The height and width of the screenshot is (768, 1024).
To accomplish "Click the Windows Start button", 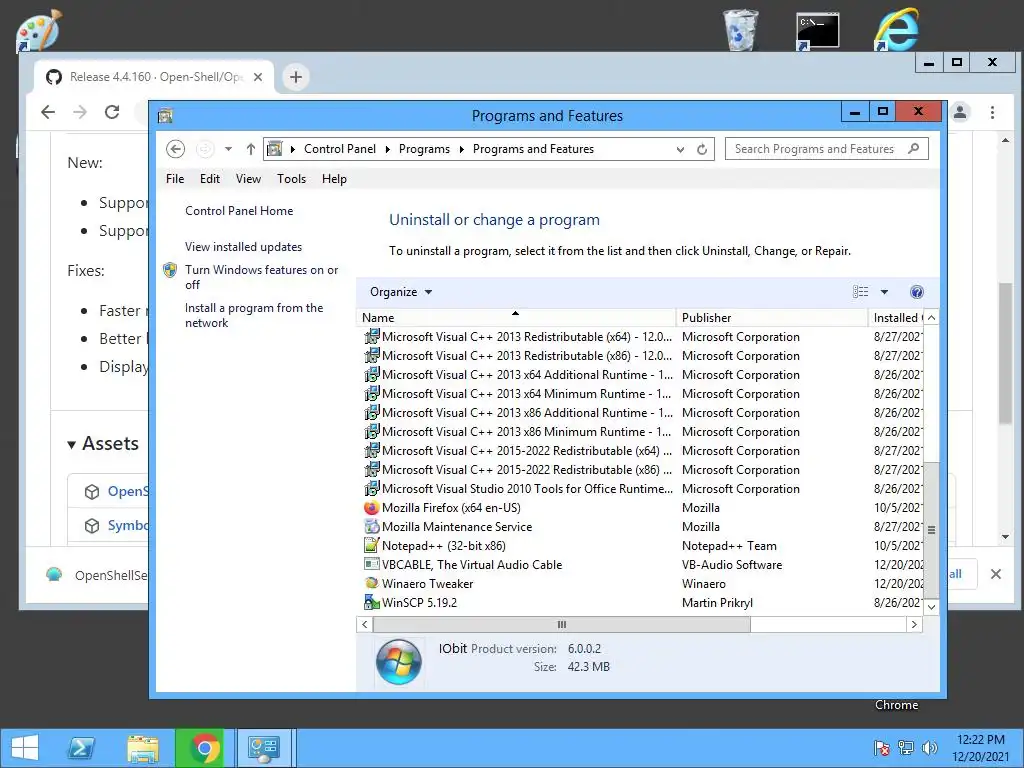I will pyautogui.click(x=25, y=748).
